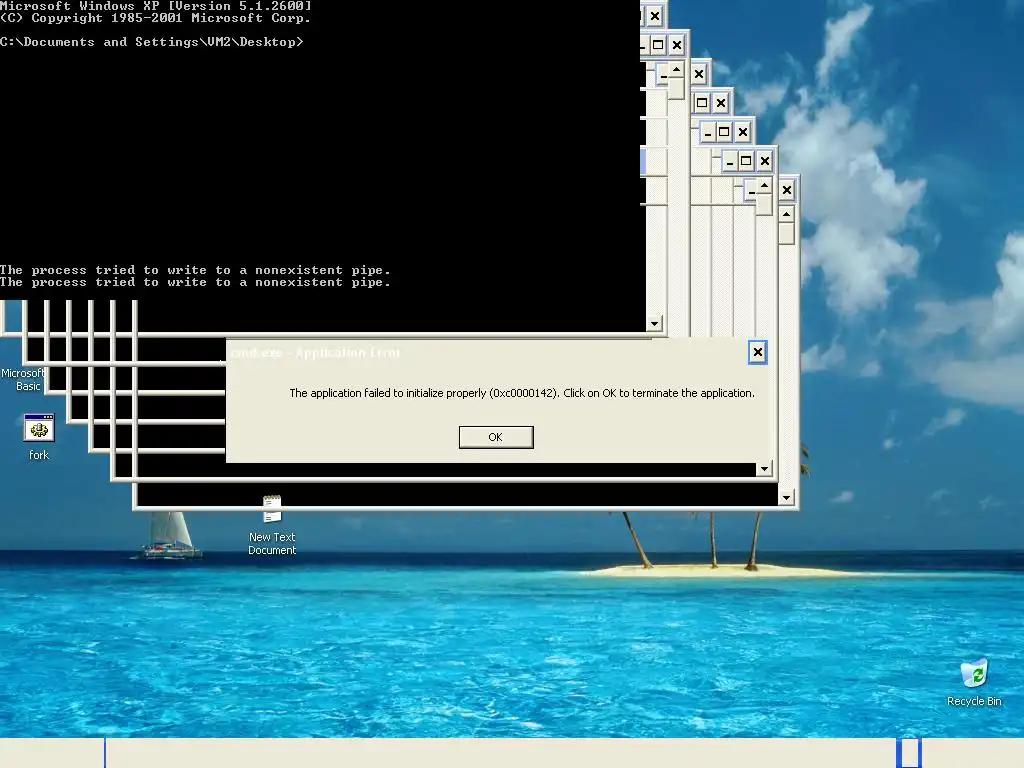The image size is (1024, 768).
Task: Select the Recycle Bin icon
Action: [x=974, y=683]
